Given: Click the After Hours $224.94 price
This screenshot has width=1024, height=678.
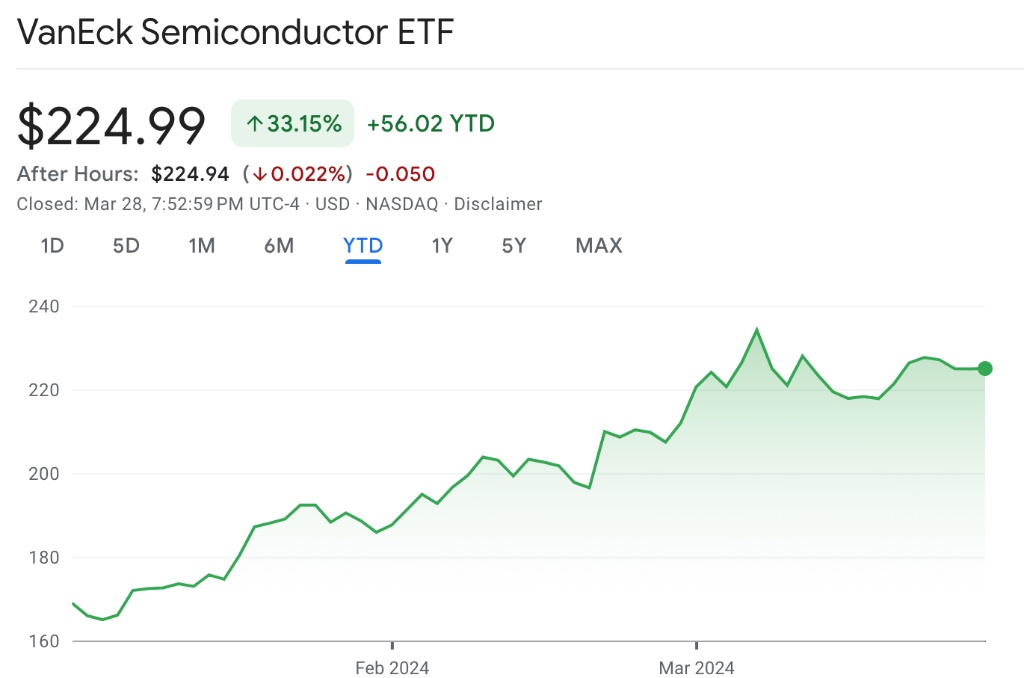Looking at the screenshot, I should pyautogui.click(x=190, y=174).
